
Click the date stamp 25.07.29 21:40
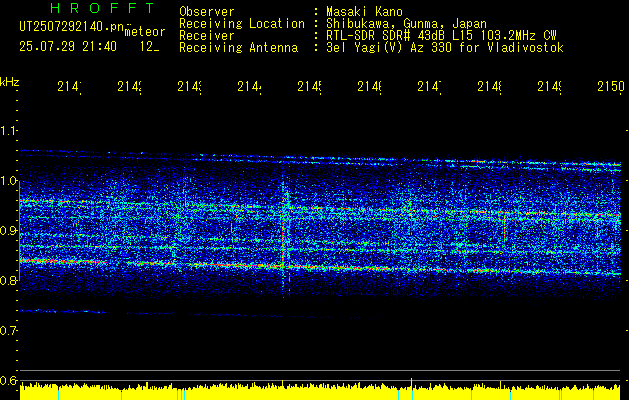[68, 47]
